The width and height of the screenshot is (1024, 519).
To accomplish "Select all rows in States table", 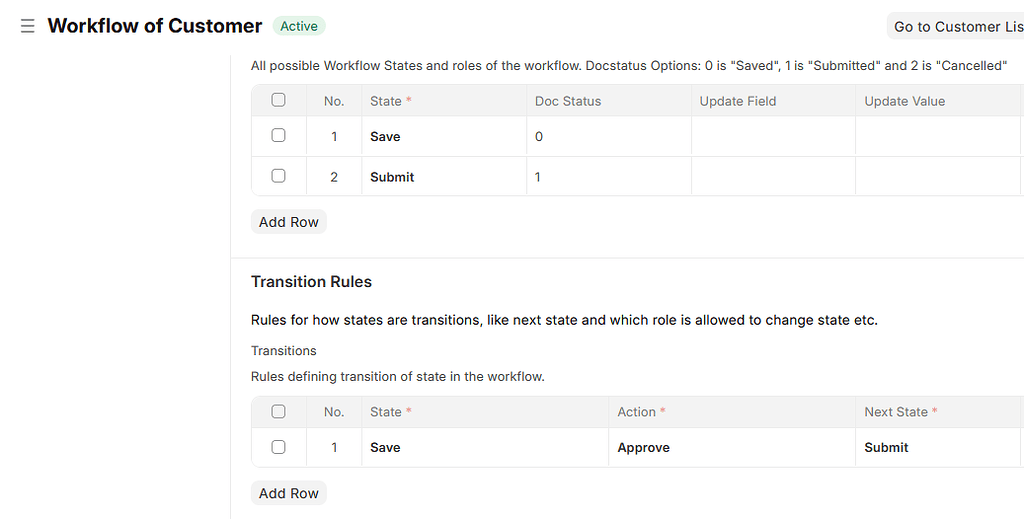I will 278,100.
